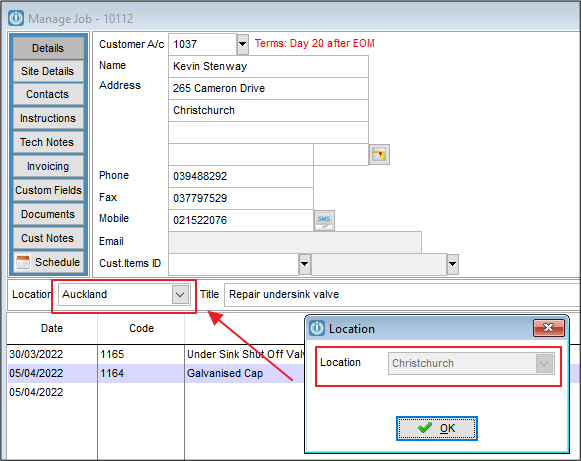Viewport: 581px width, 461px height.
Task: Select the Custom Fields tab
Action: (48, 190)
